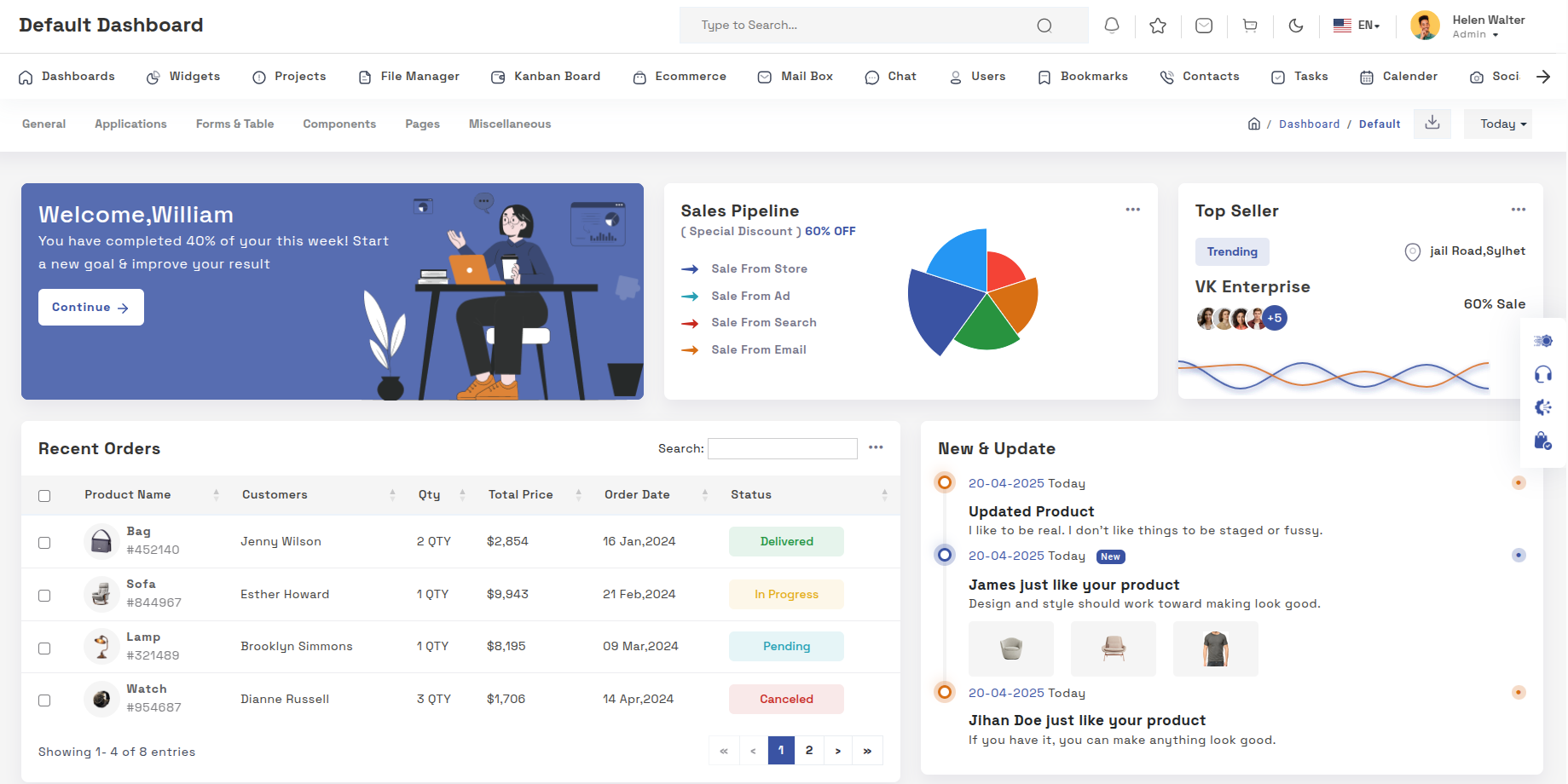Open the Users menu
This screenshot has height=784, width=1568.
(978, 77)
